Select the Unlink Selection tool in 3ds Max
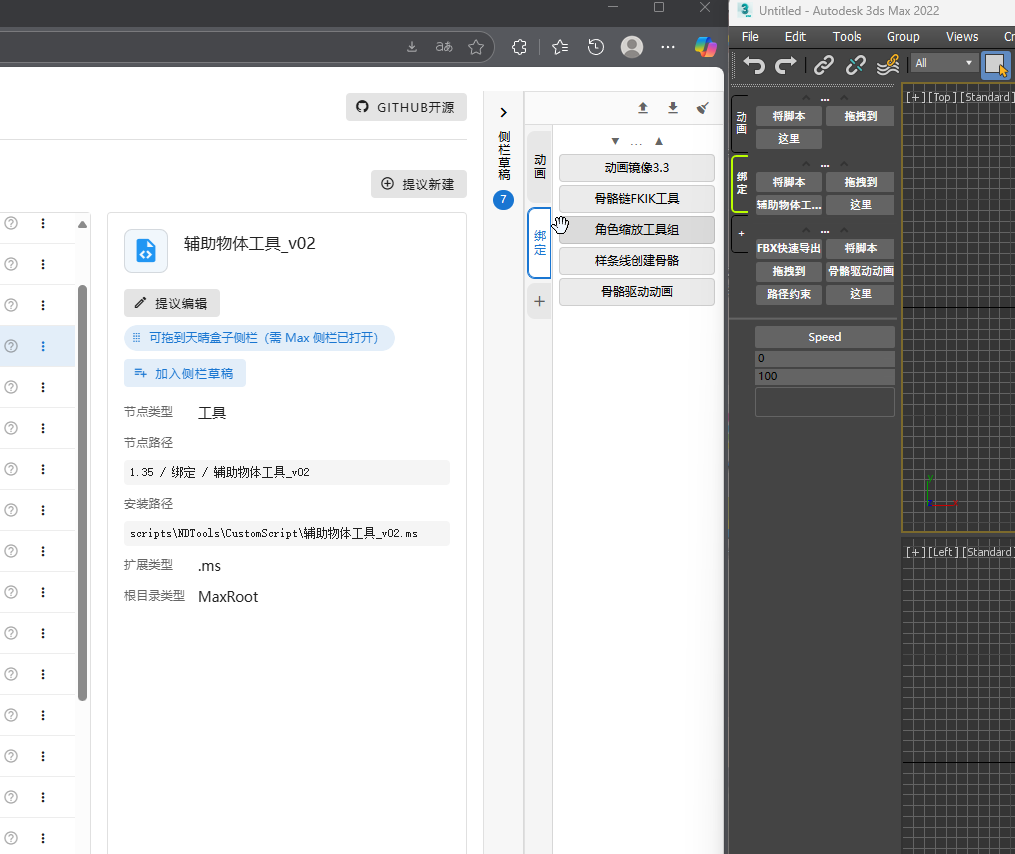Viewport: 1015px width, 854px height. tap(856, 65)
